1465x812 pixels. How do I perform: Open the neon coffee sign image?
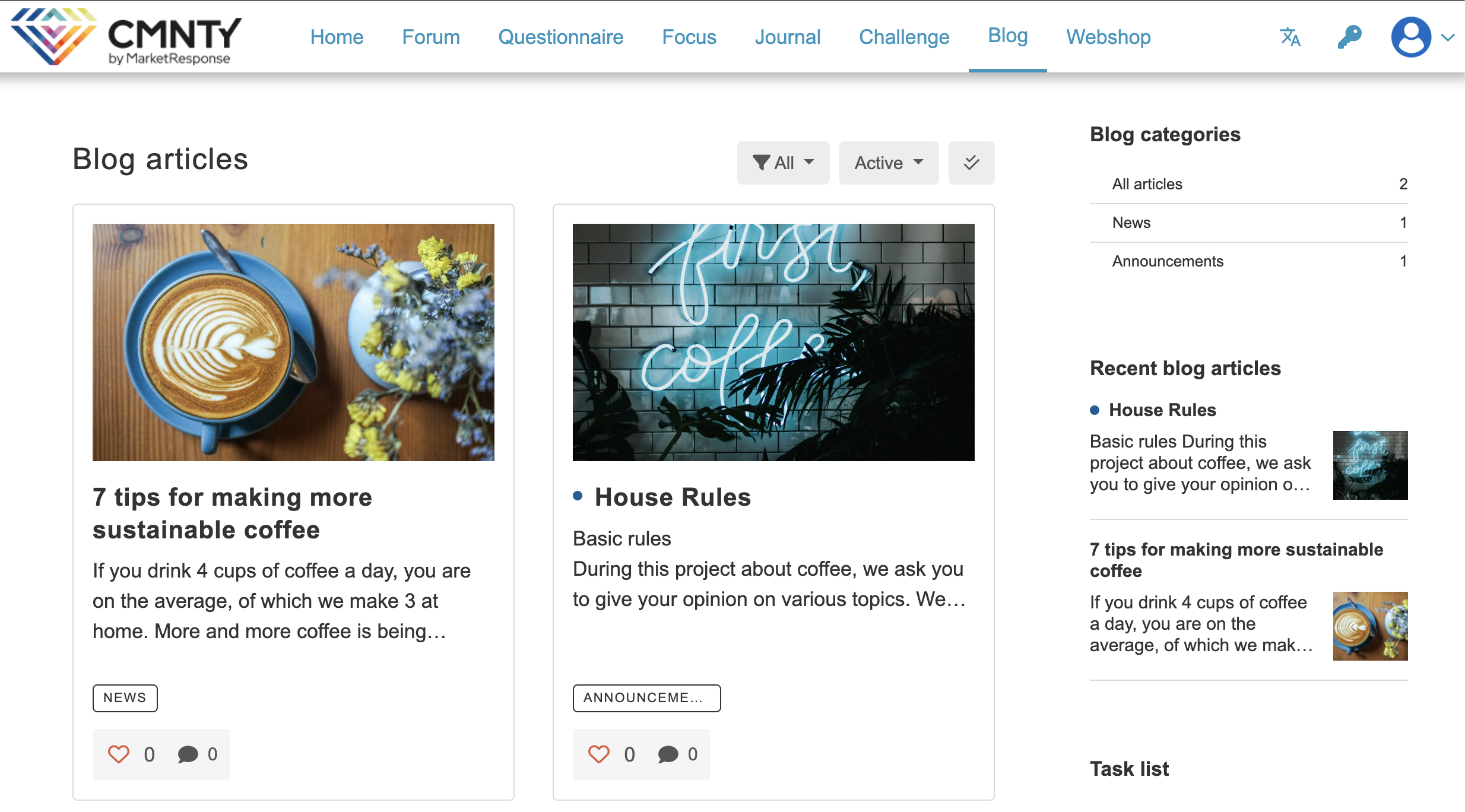point(773,342)
